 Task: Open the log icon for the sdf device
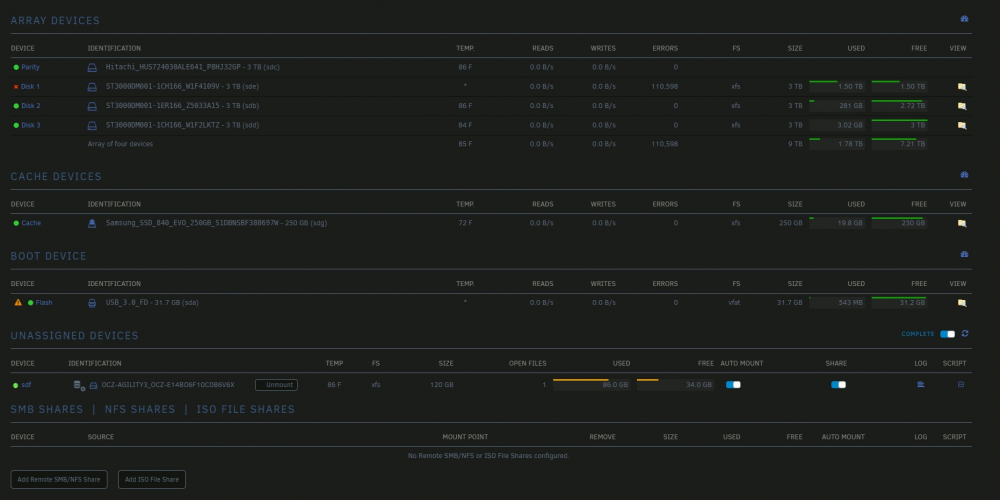point(920,385)
